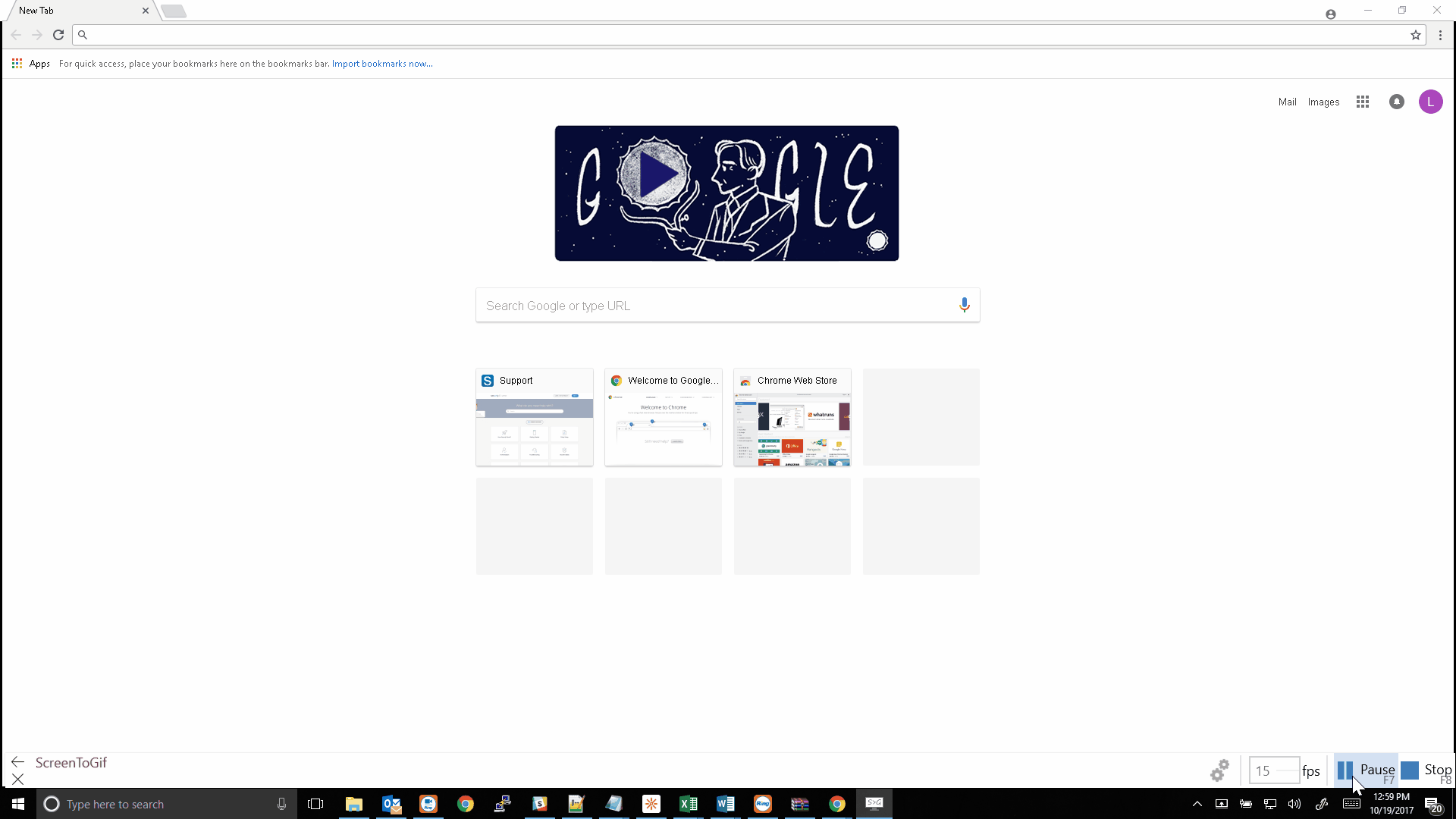Click the Type here to search box
The width and height of the screenshot is (1456, 819).
tap(167, 804)
